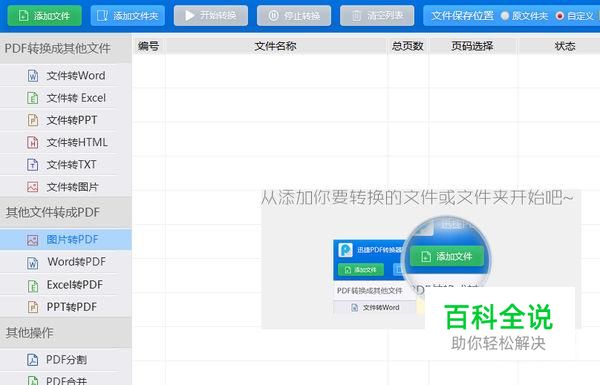Click the PDF icon beside PDF合并
Screen dimensions: 600x385
tap(33, 380)
